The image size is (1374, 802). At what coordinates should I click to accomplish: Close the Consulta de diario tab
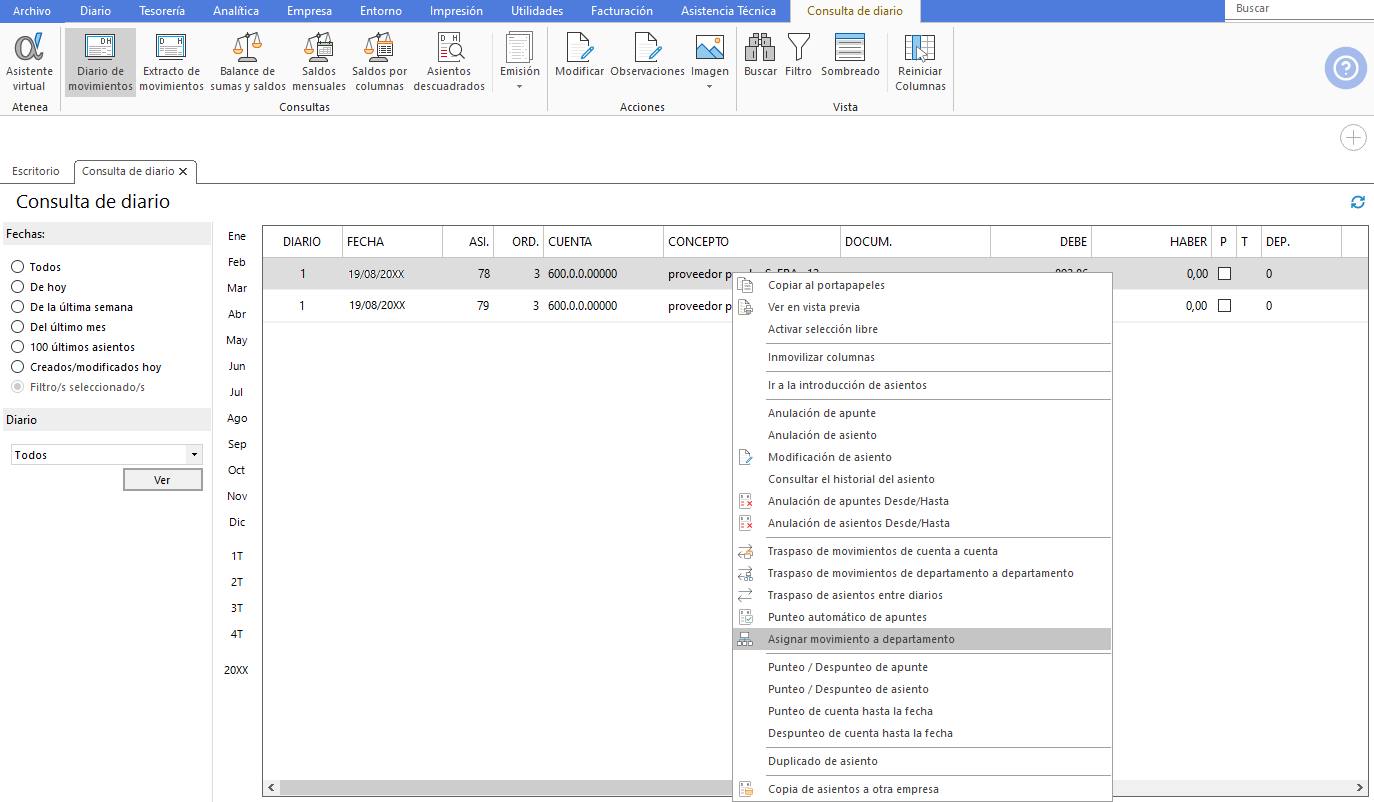click(183, 172)
